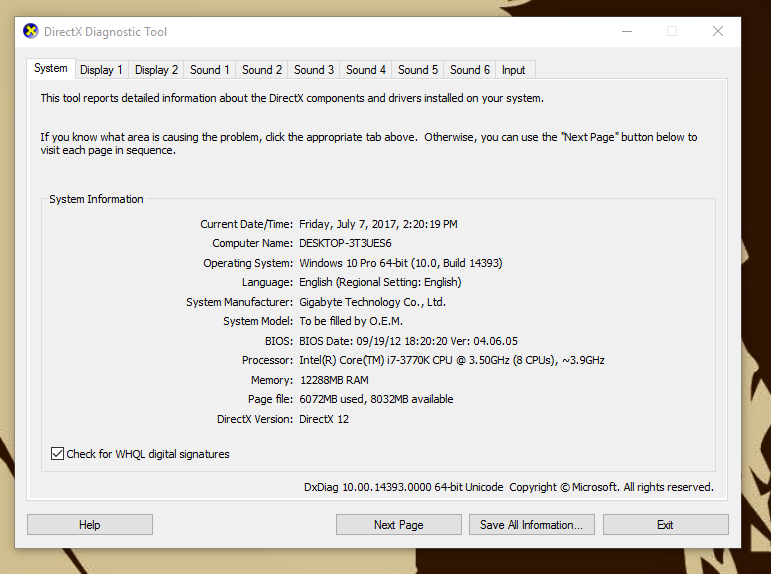Click the 6072MB used page file value
The height and width of the screenshot is (574, 771).
376,399
